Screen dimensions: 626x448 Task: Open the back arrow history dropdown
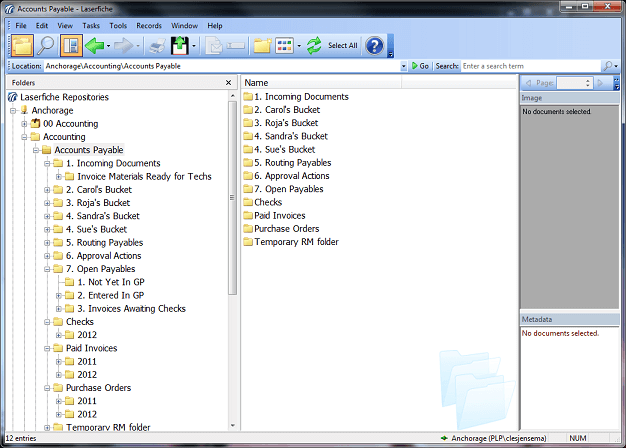tap(108, 46)
